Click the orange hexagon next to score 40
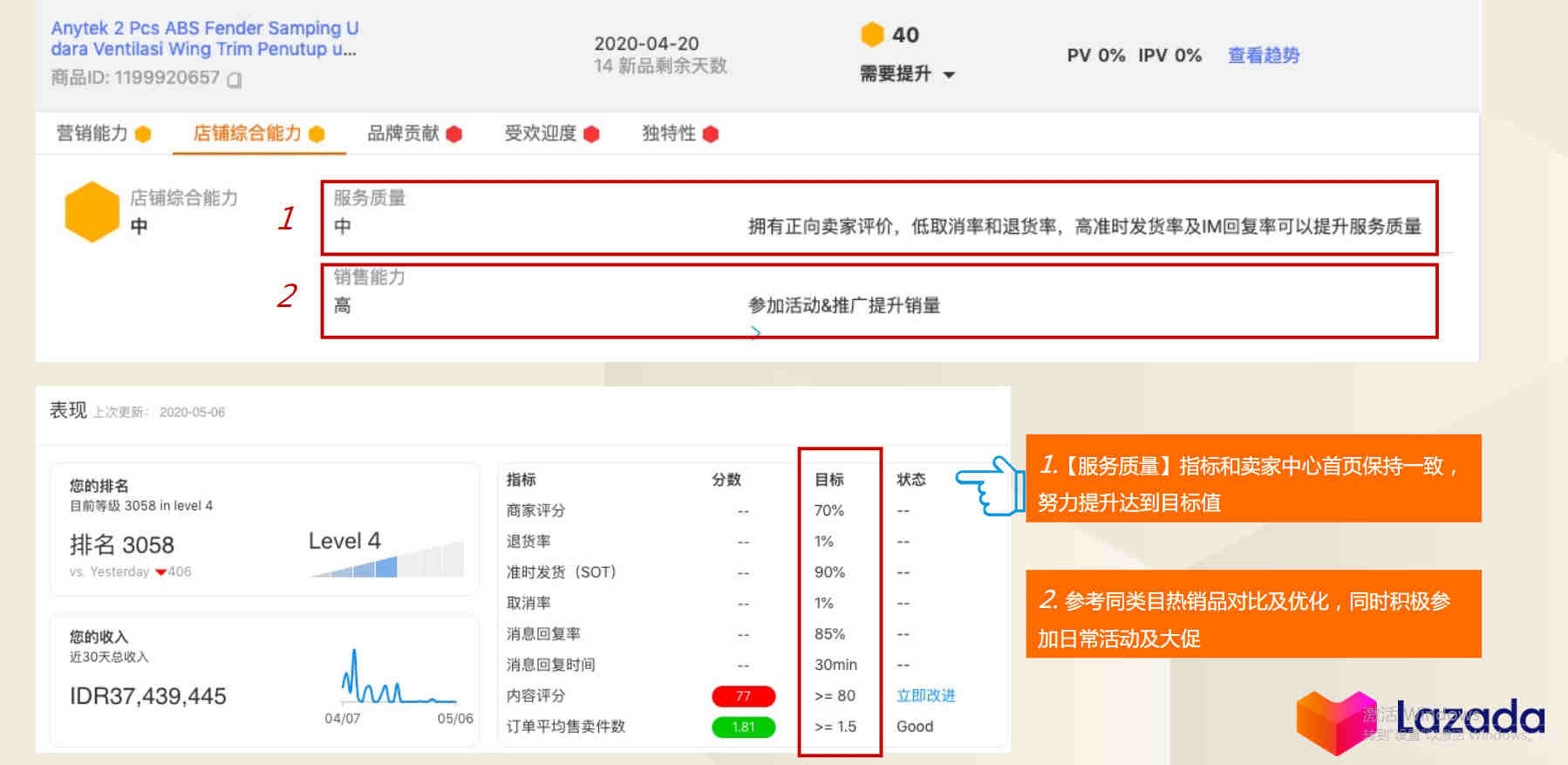Screen dimensions: 1568x765 (872, 35)
